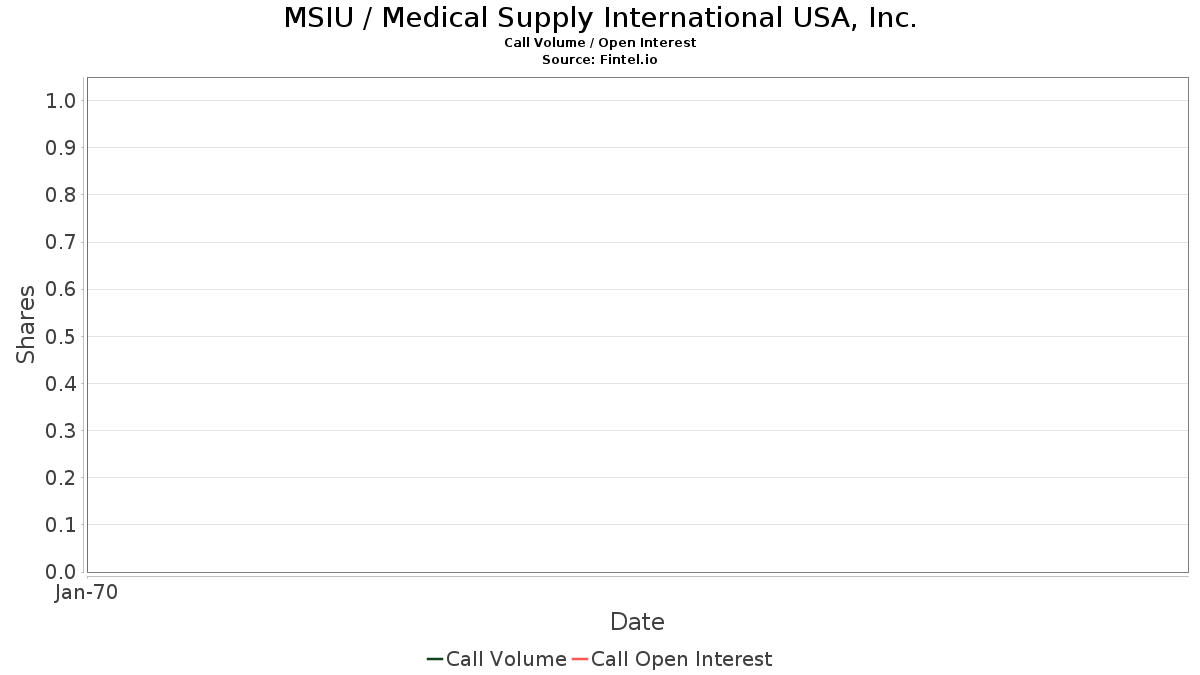Screen dimensions: 1200x675
Task: Click the Jan-70 x-axis tick label
Action: pyautogui.click(x=87, y=593)
